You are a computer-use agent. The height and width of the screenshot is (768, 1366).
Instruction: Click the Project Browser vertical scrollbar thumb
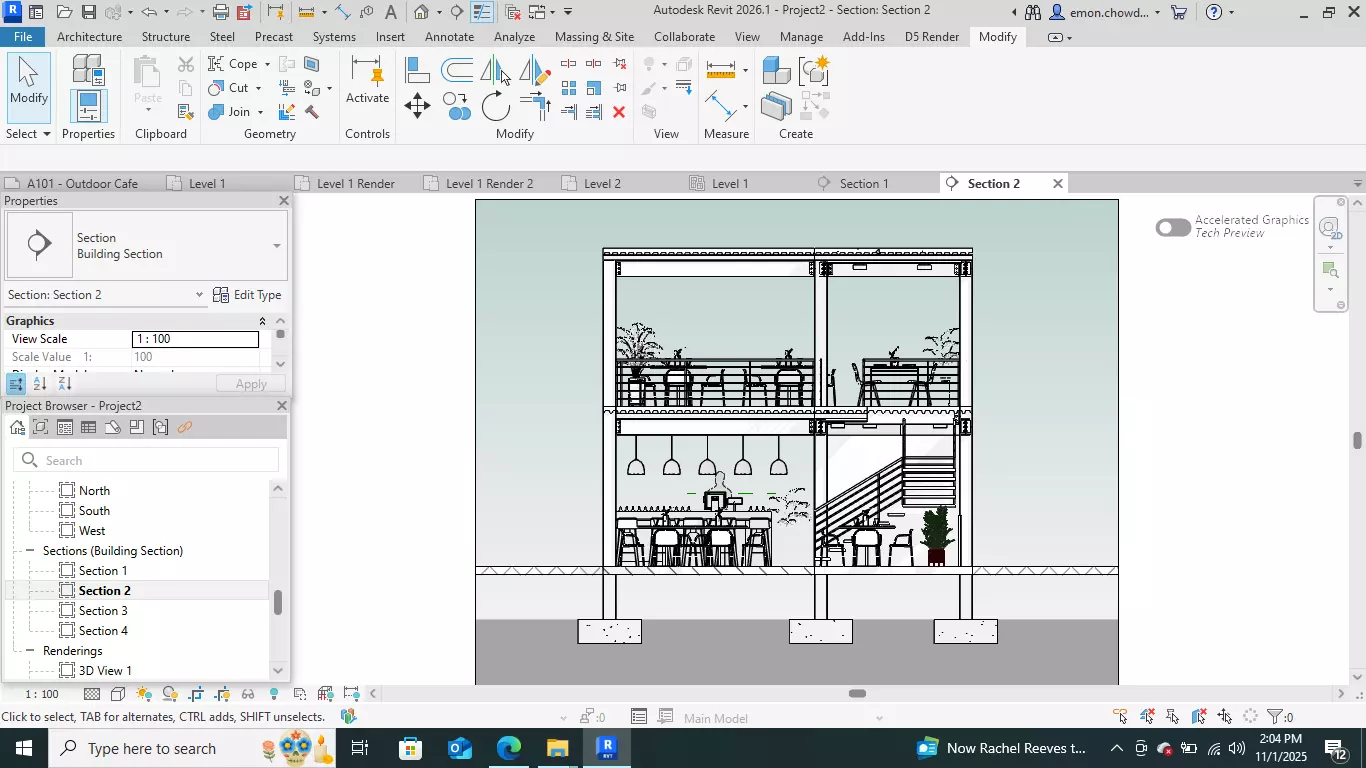[x=278, y=603]
